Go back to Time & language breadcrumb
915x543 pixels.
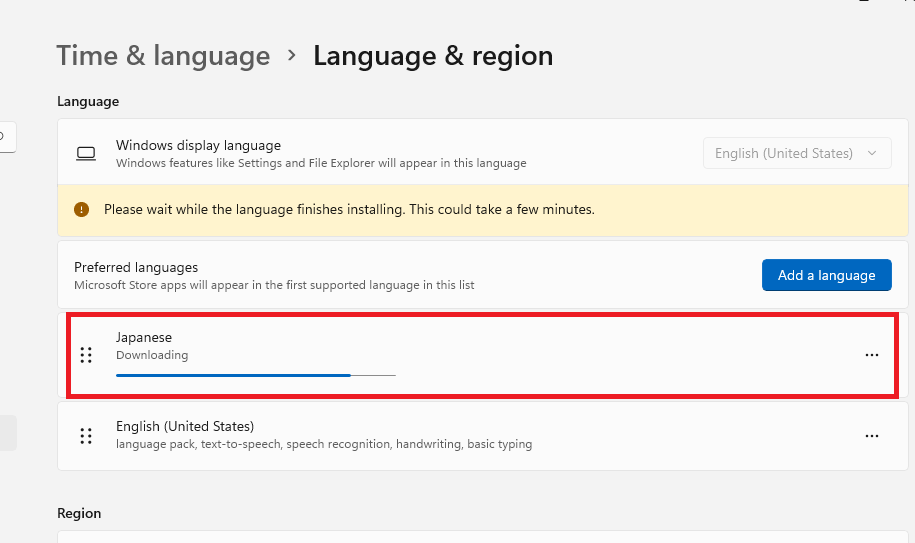click(163, 56)
